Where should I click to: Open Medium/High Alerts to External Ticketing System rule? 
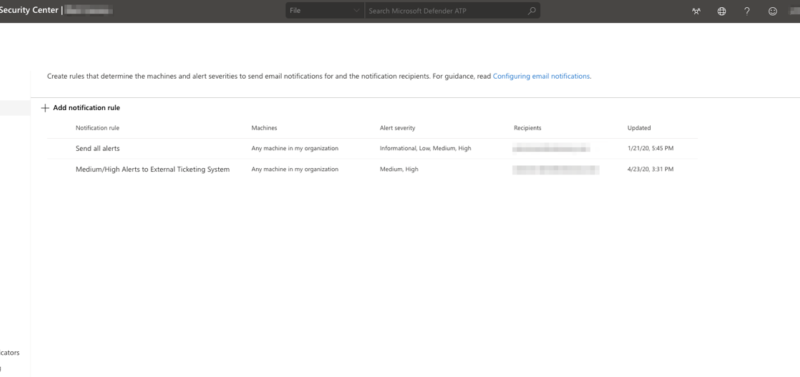pyautogui.click(x=153, y=169)
